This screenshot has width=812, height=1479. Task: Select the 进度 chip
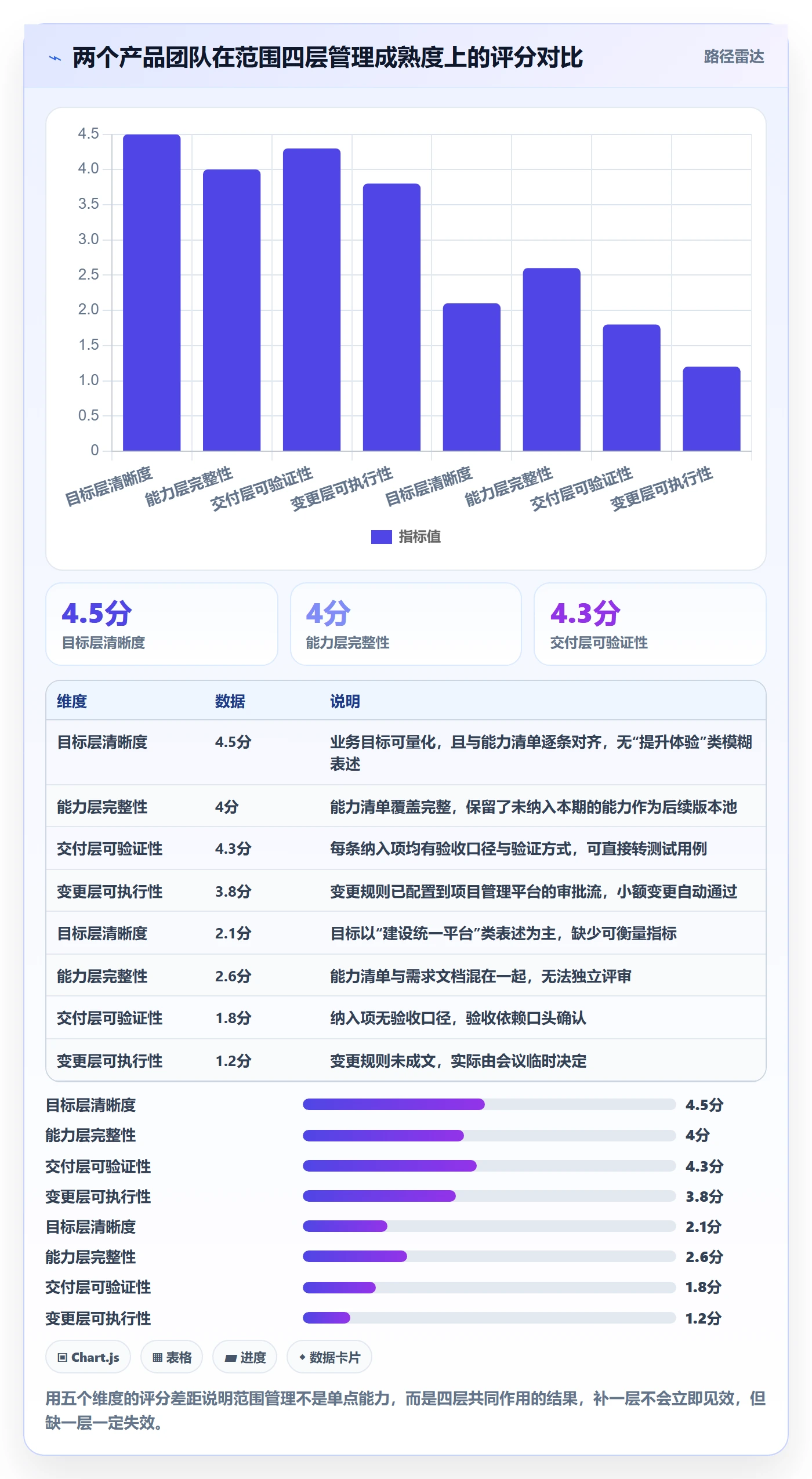click(x=245, y=1357)
